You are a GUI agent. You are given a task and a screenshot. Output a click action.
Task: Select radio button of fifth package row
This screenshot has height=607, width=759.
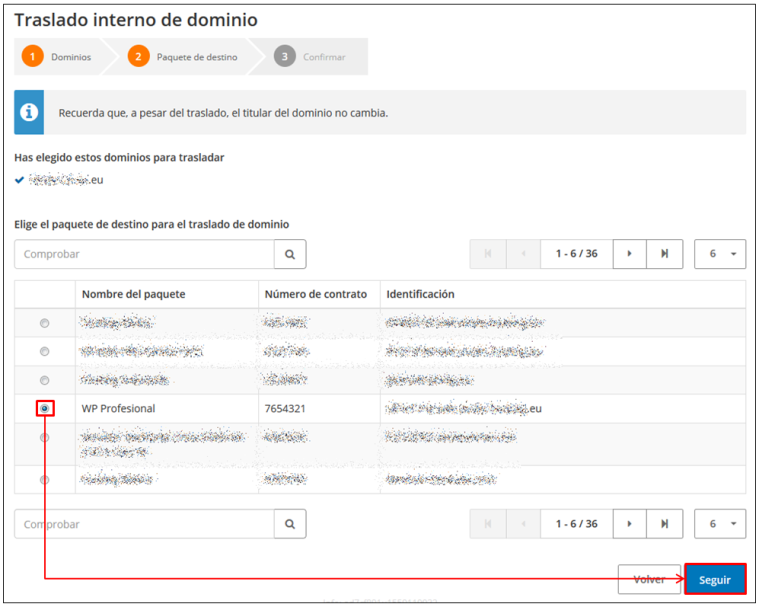click(45, 438)
